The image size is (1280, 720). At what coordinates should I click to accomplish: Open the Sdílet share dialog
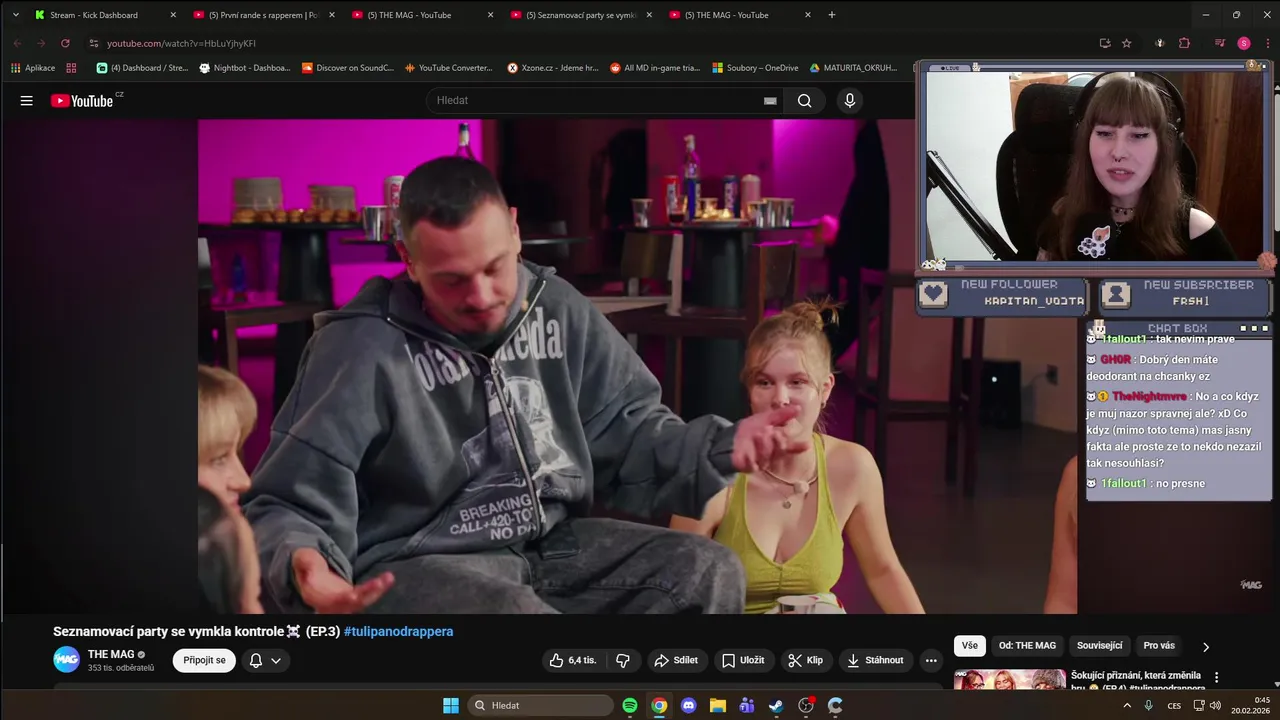pyautogui.click(x=676, y=660)
